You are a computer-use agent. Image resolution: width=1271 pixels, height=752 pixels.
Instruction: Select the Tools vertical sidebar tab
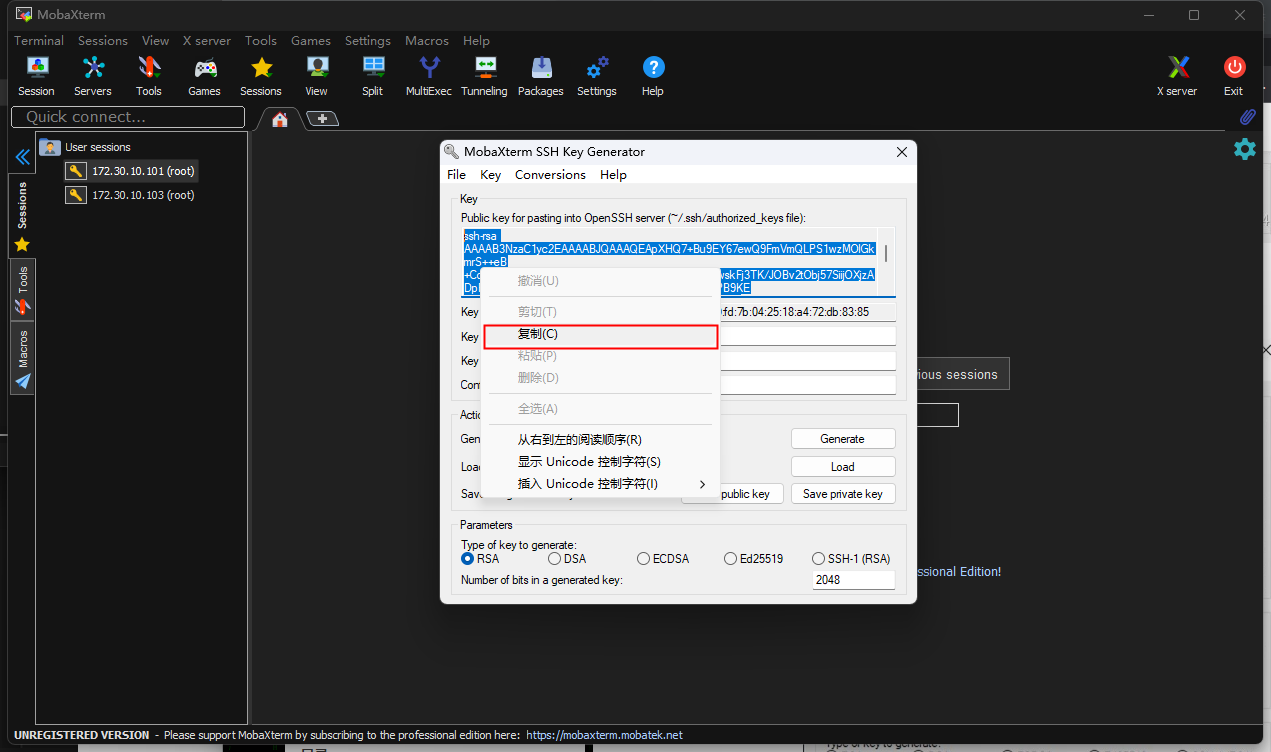click(x=22, y=290)
